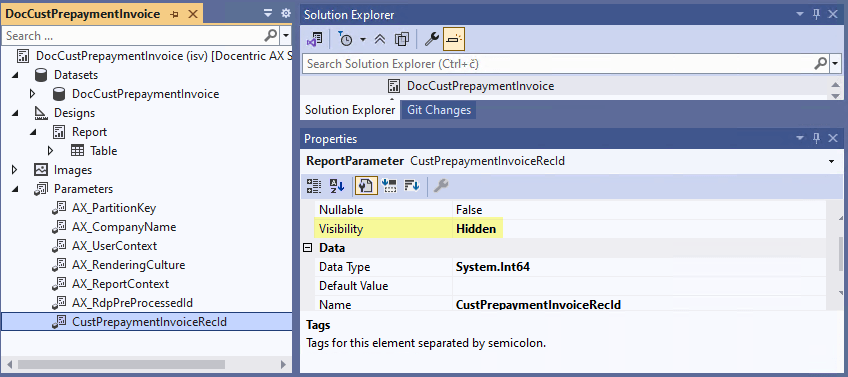Click the Name property value CustPrepaymentInvoiceRecId
The image size is (848, 377).
[538, 305]
